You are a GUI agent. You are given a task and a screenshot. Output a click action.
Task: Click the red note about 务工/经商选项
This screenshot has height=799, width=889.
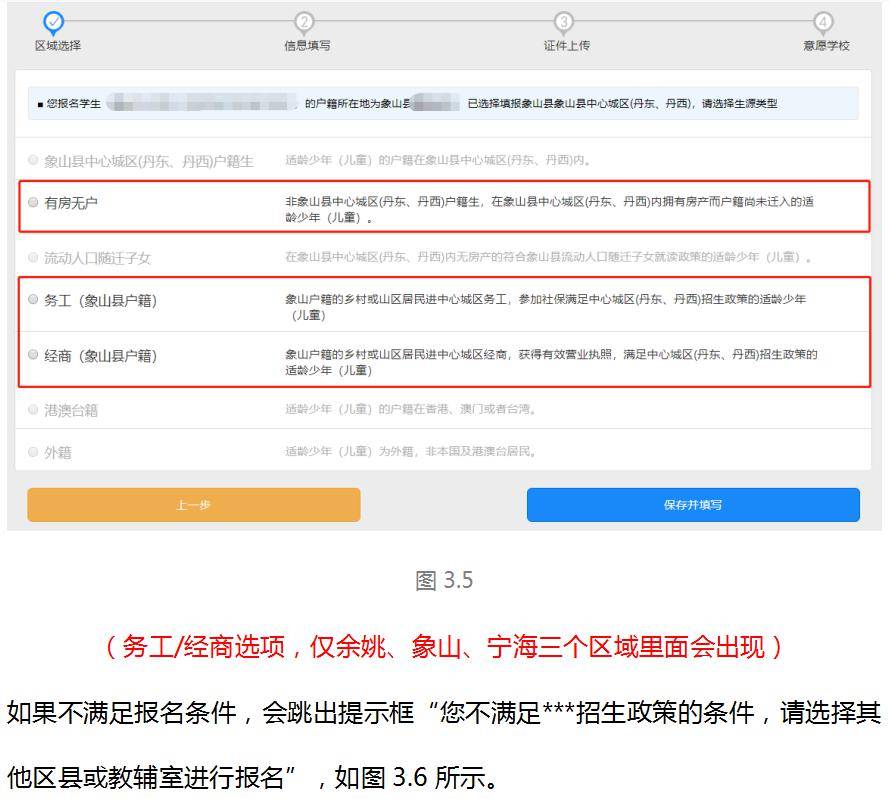pyautogui.click(x=444, y=648)
